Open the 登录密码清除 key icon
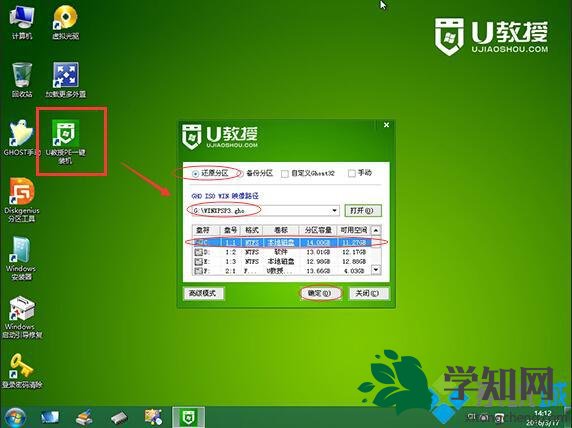This screenshot has height=428, width=572. 22,371
